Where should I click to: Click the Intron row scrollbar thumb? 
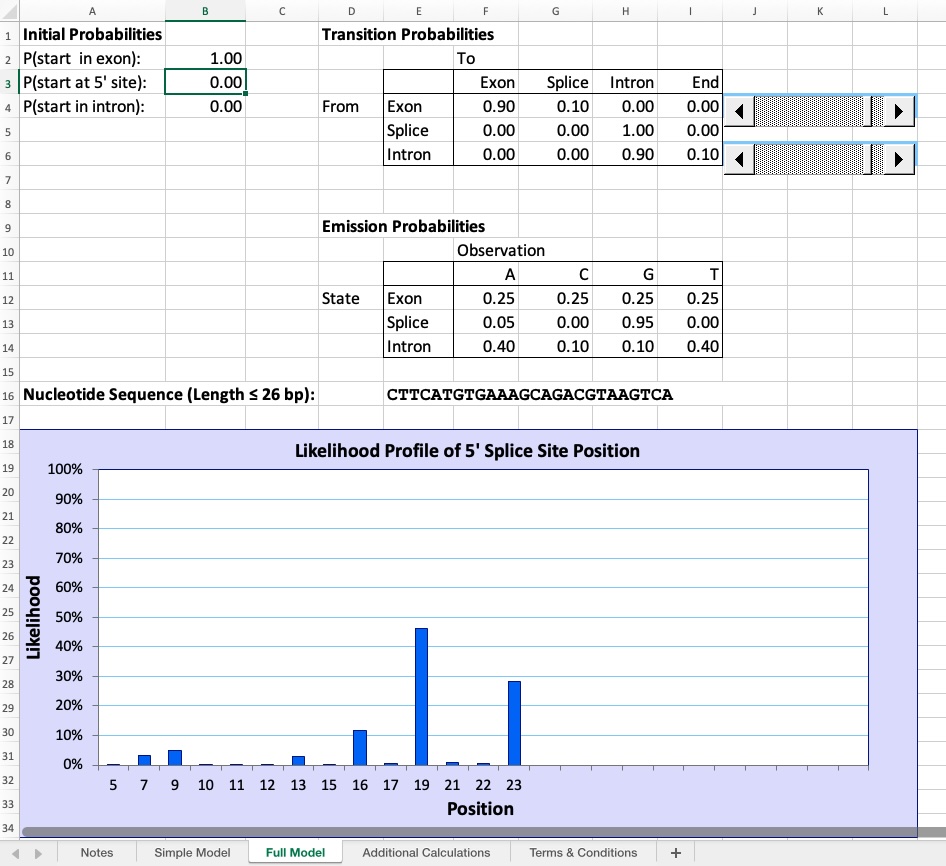coord(868,159)
